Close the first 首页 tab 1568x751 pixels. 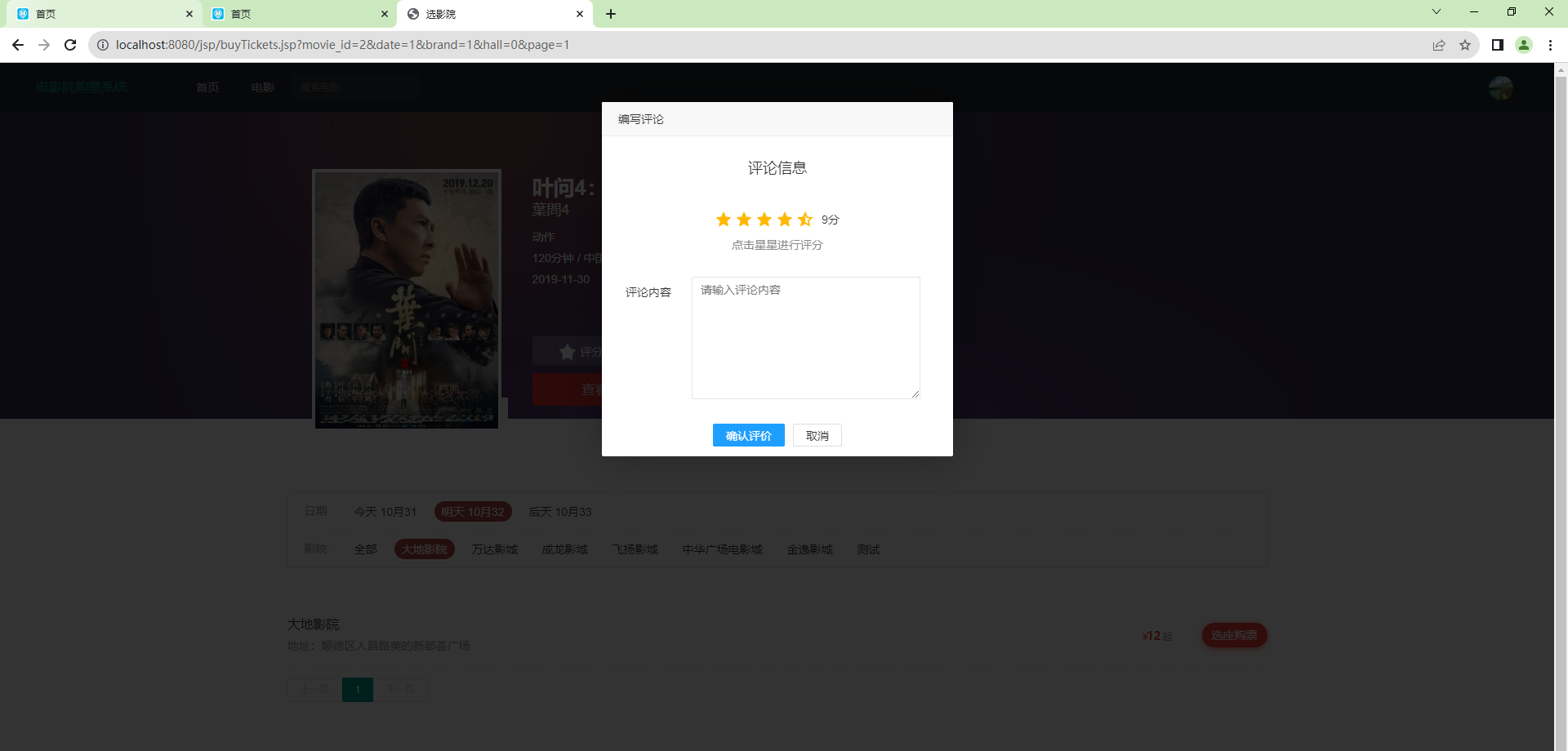point(189,14)
